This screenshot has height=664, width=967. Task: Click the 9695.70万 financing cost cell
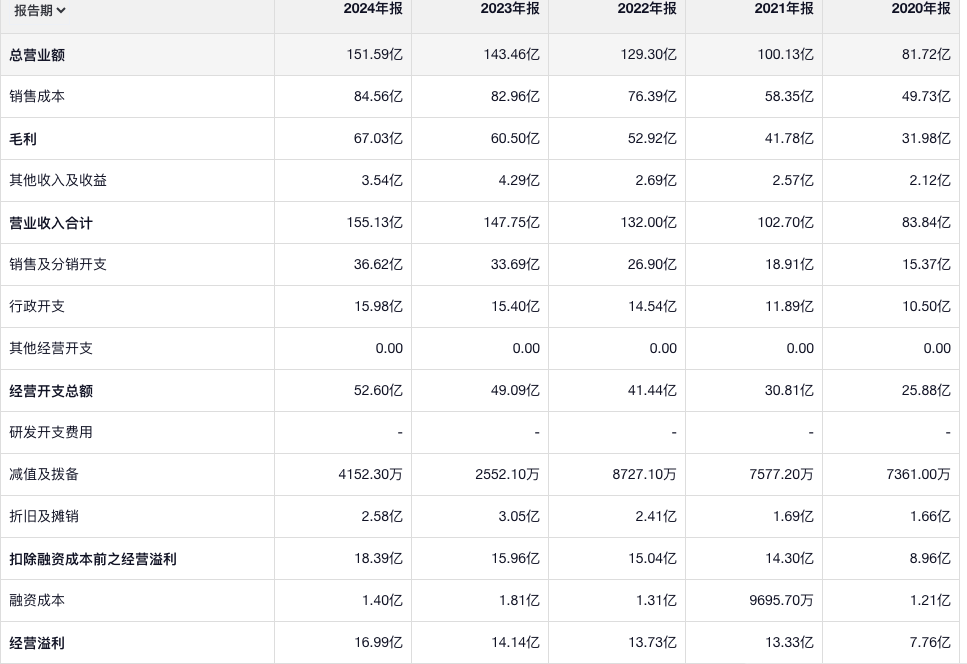click(781, 601)
